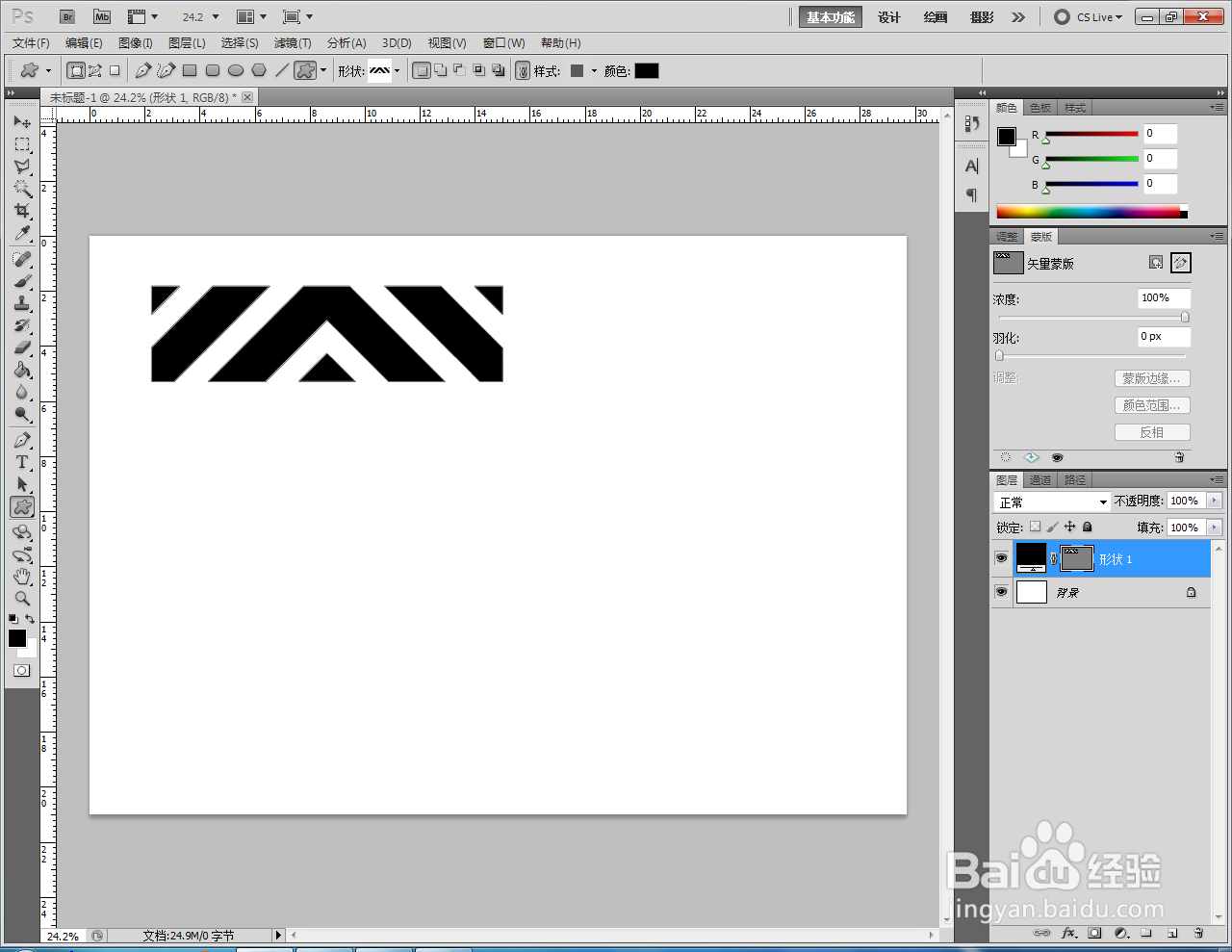1232x952 pixels.
Task: Enable Shape Layers mode in options bar
Action: 76,70
